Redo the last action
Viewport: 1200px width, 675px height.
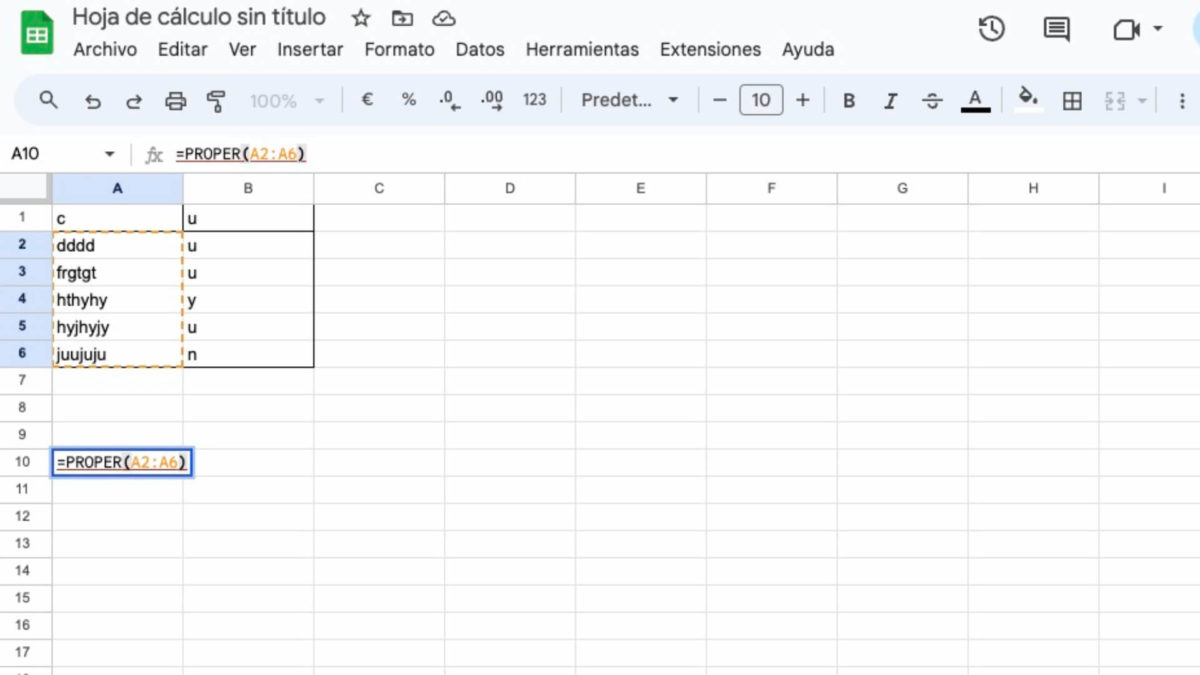[133, 101]
